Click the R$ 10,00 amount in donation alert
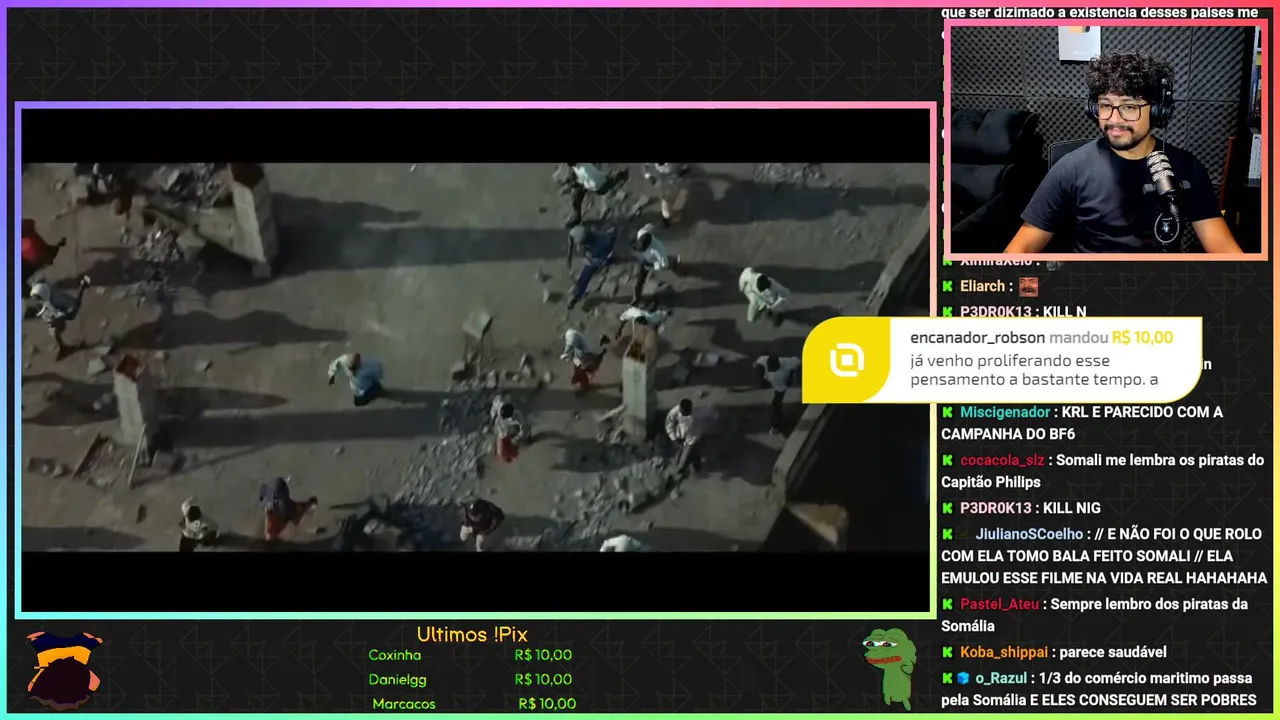 click(1142, 338)
